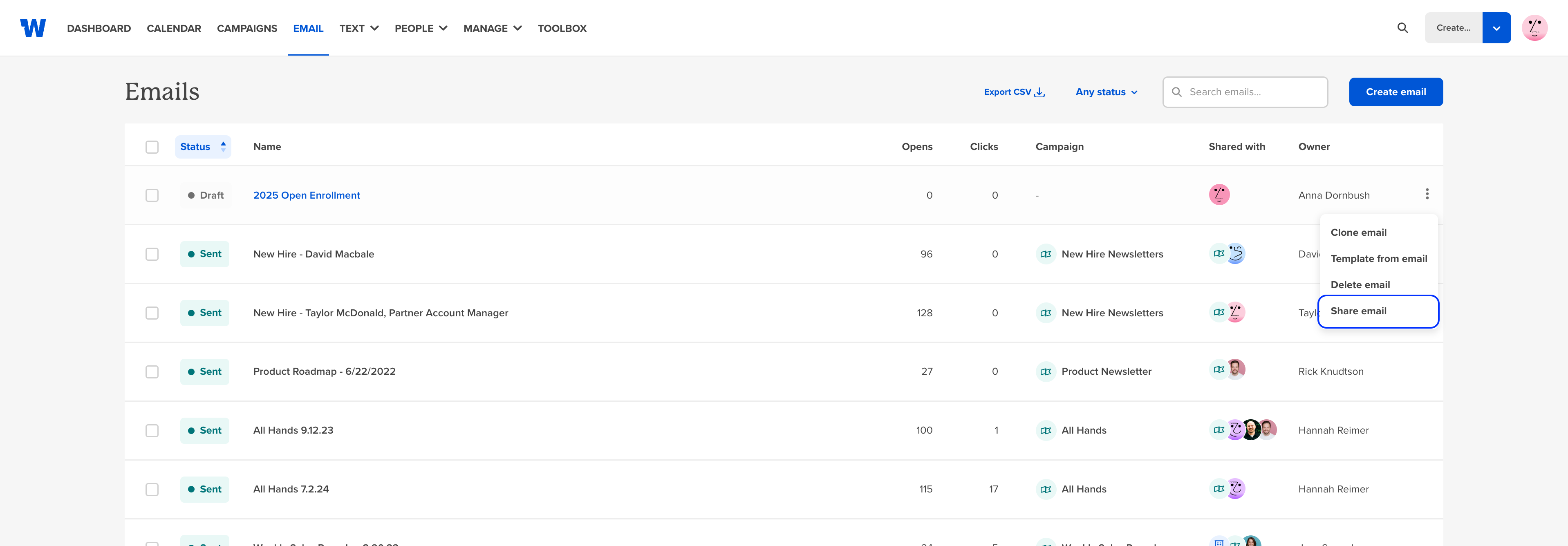Click the Draft status badge
Screen dimensions: 1568x546
(206, 195)
